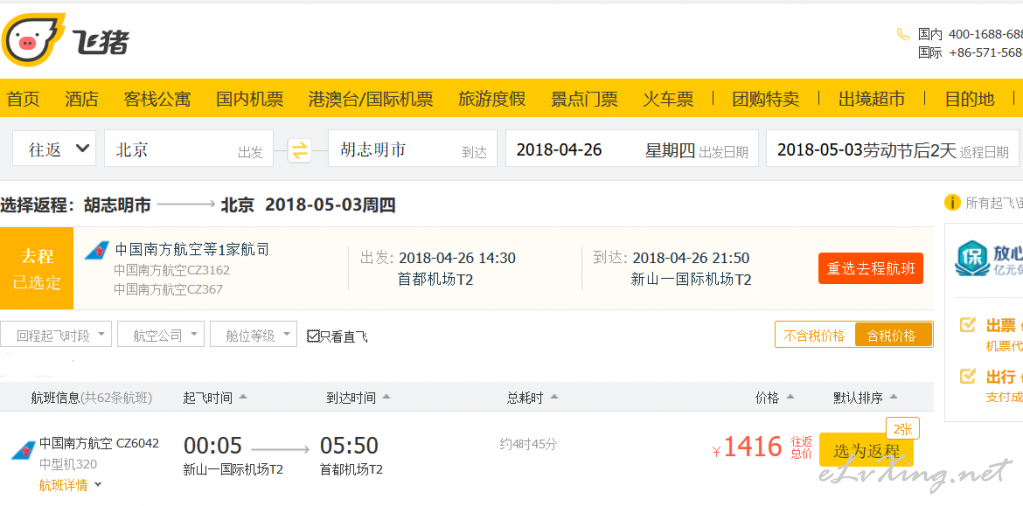Viewport: 1023px width, 506px height.
Task: Click departure date field 2018-04-26
Action: click(632, 149)
